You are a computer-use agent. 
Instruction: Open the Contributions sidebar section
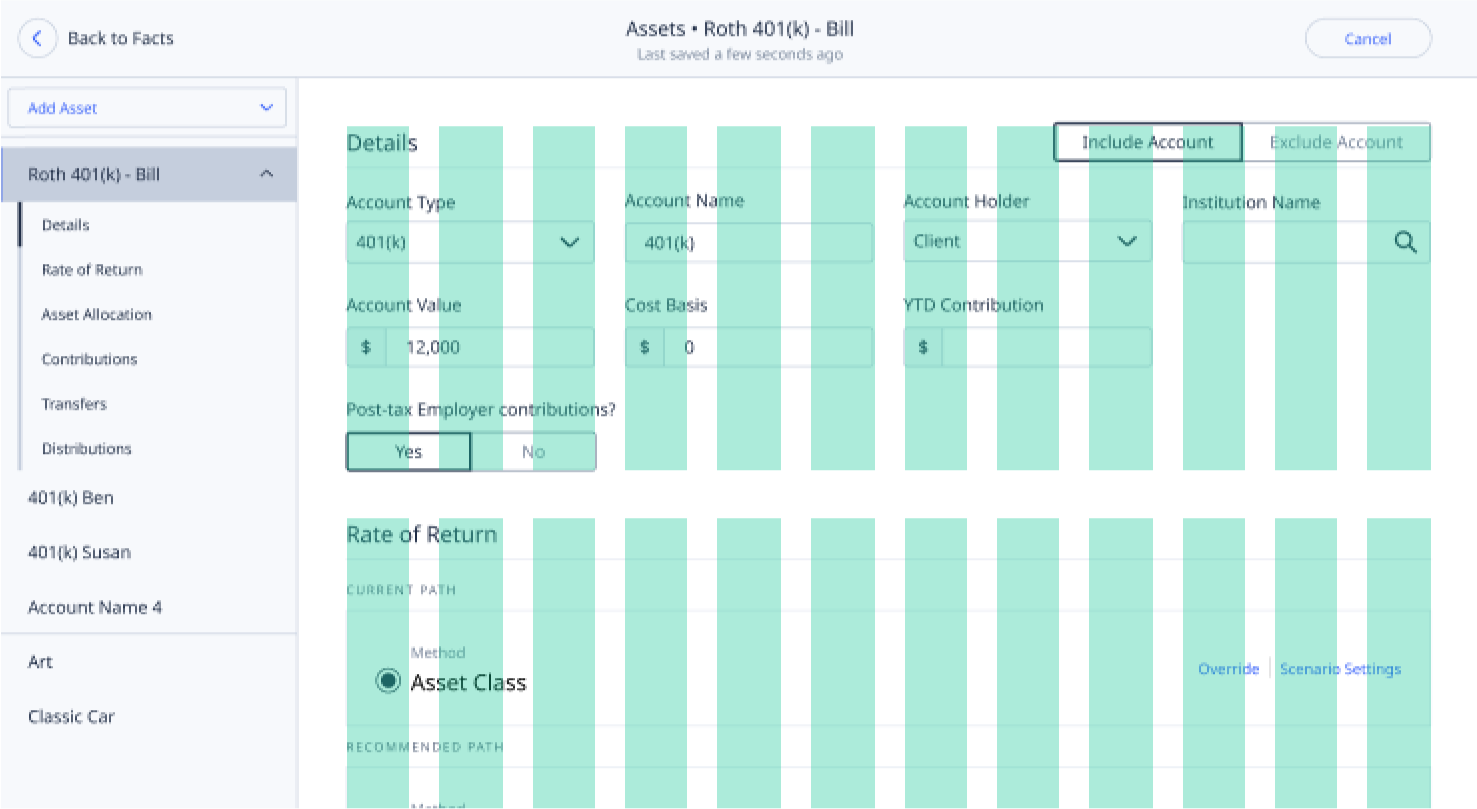(90, 359)
